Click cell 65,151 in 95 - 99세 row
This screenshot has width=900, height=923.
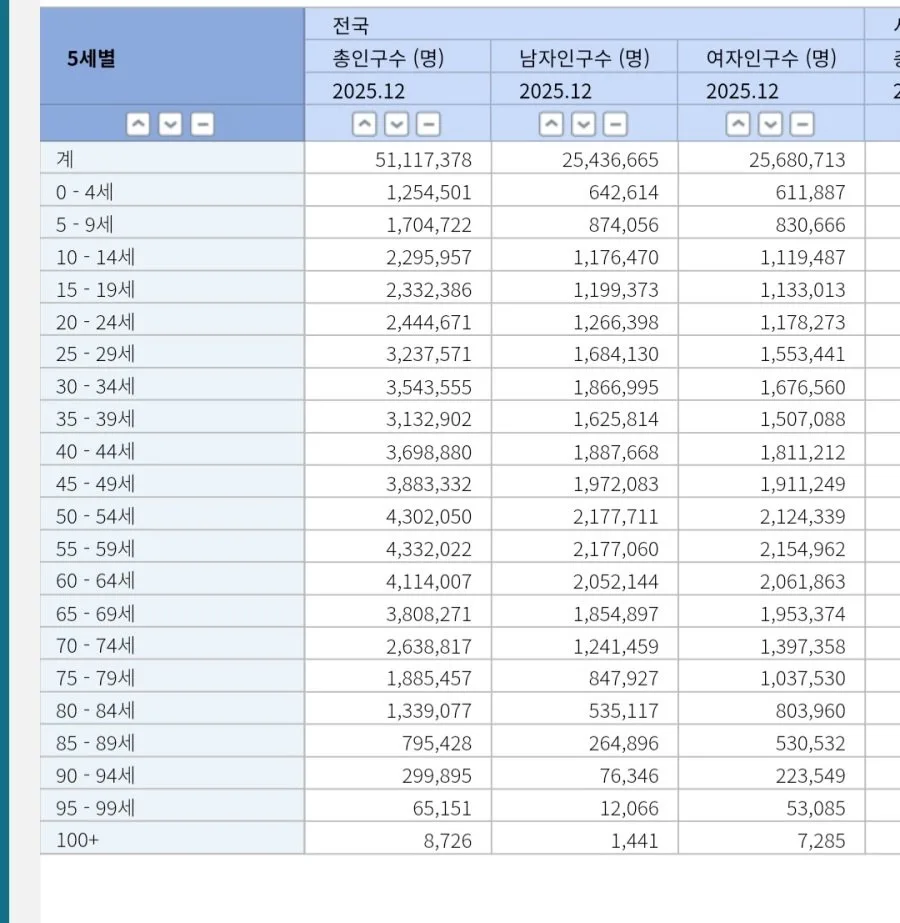coord(398,806)
